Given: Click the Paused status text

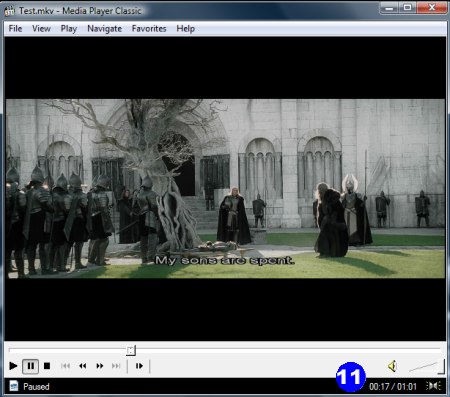Looking at the screenshot, I should click(x=36, y=387).
